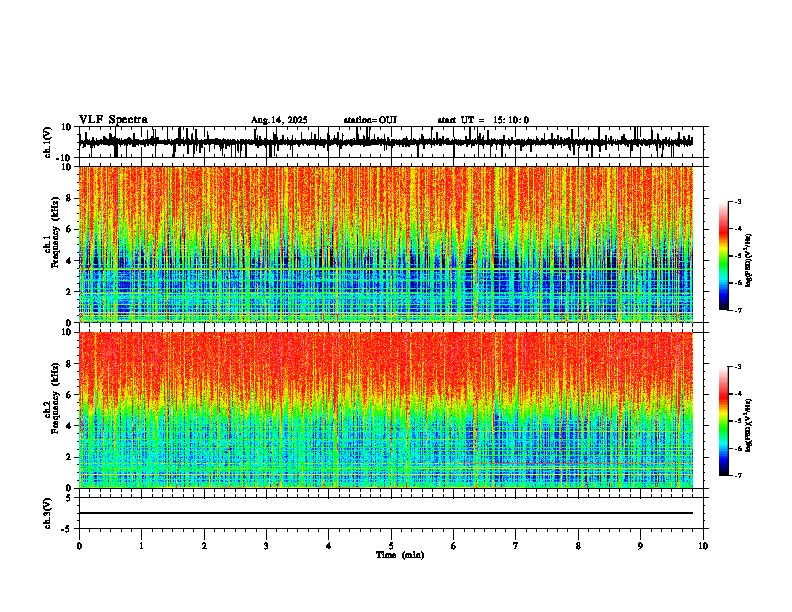Click the ch.1 waveform voltage trace panel
This screenshot has width=792, height=612.
click(393, 142)
